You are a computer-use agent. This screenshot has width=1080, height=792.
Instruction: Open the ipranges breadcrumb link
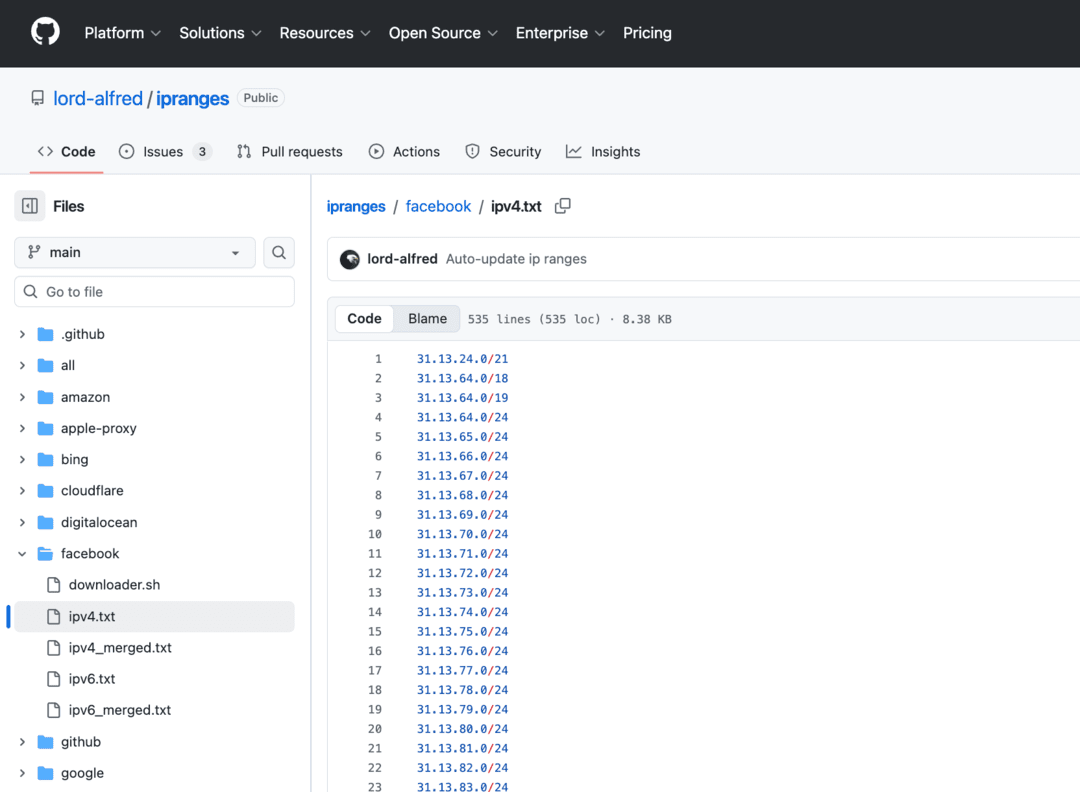click(355, 206)
